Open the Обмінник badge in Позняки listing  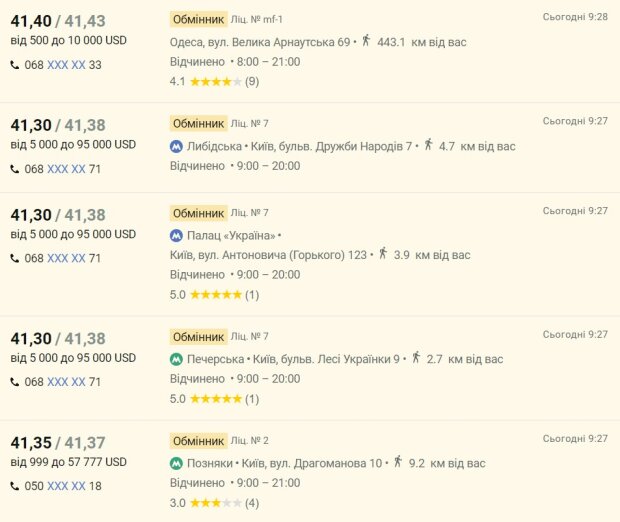click(x=197, y=440)
